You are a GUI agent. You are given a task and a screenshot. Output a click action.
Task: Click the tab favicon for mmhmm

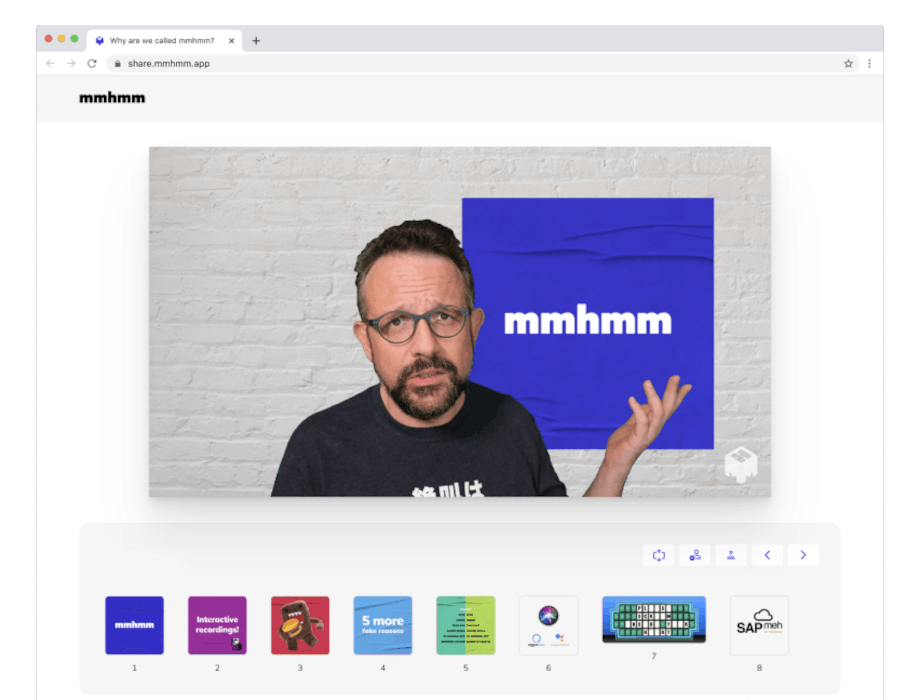100,40
